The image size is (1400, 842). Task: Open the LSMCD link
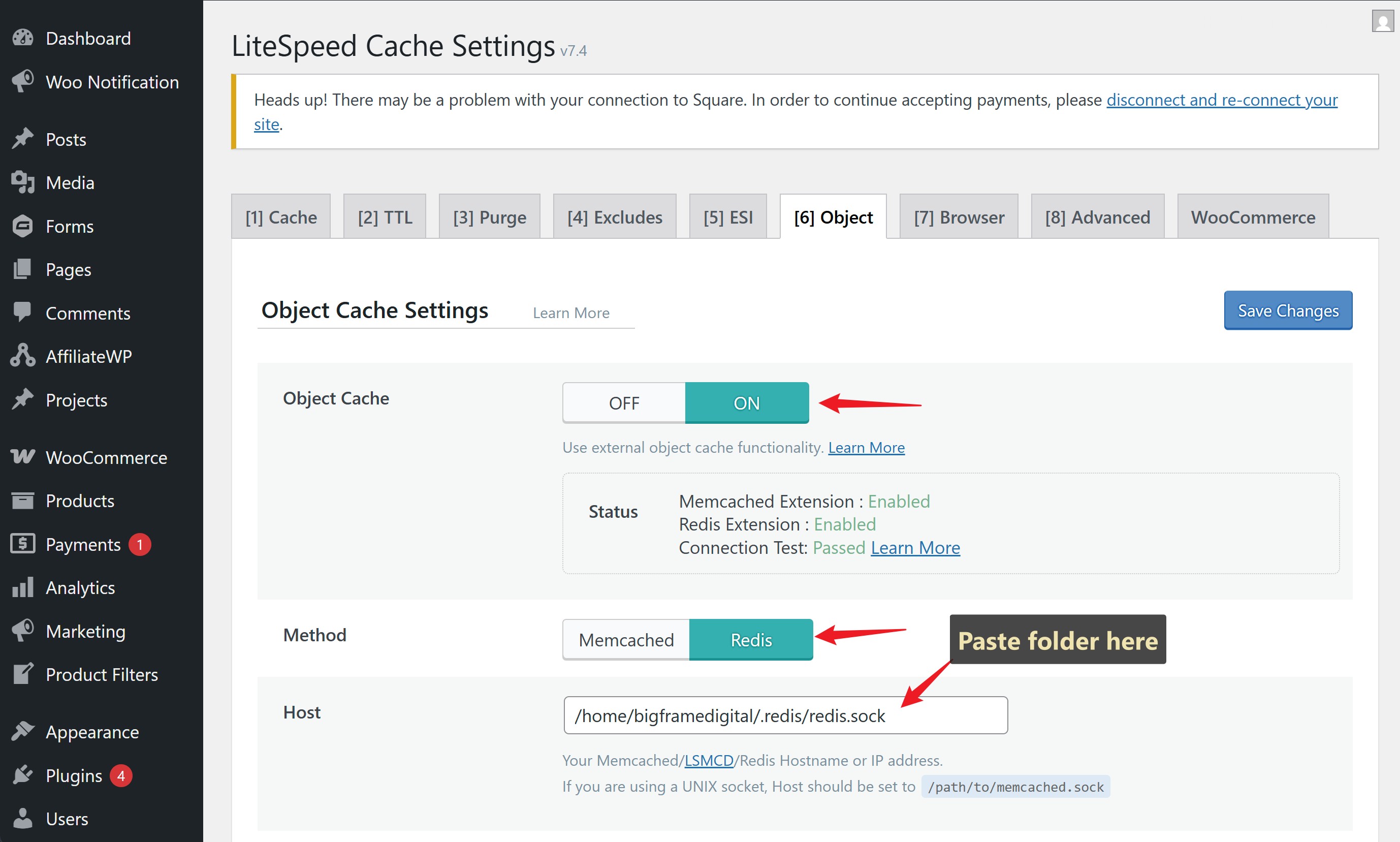(x=708, y=760)
